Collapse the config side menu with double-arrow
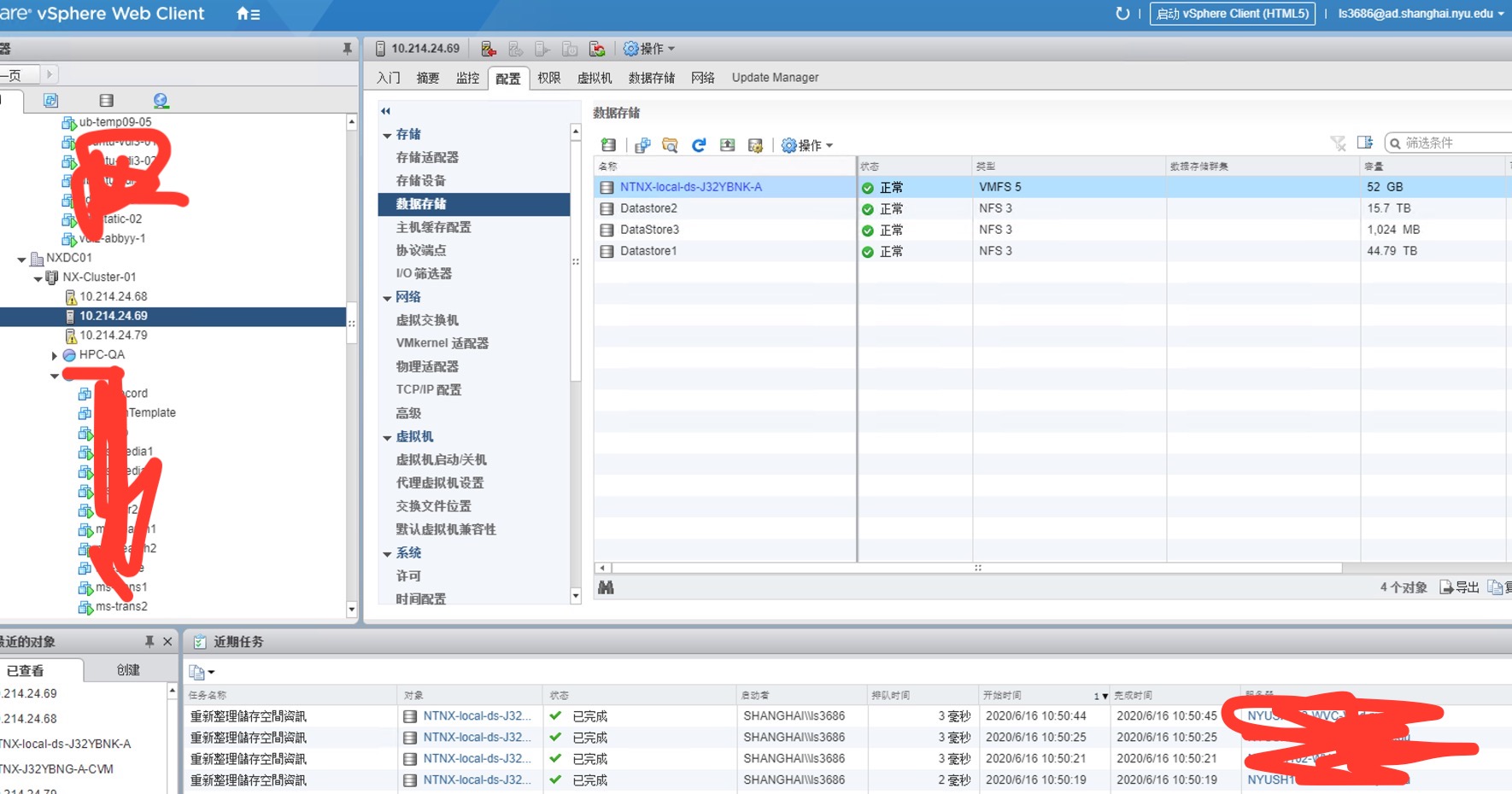Screen dimensions: 1512x794 pos(385,111)
